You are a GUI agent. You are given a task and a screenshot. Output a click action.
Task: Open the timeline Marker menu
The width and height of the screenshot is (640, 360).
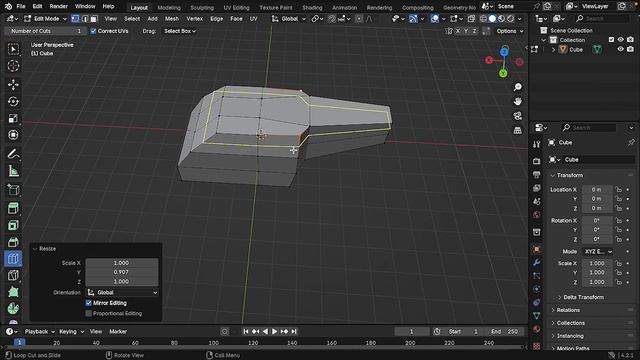click(118, 331)
